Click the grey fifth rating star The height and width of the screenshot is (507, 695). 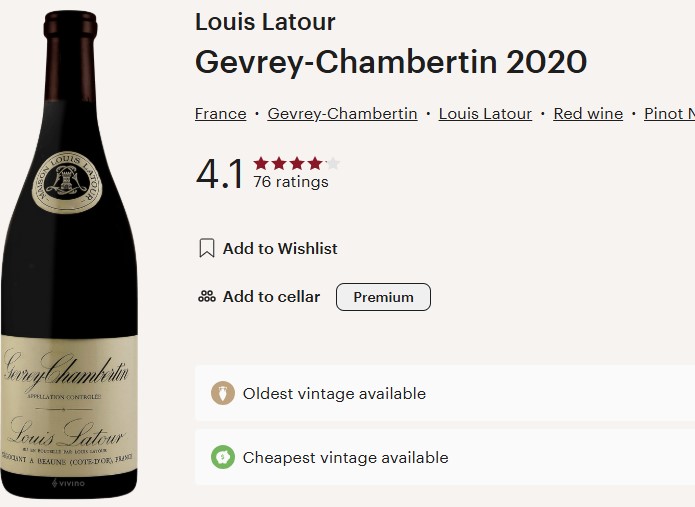[333, 163]
